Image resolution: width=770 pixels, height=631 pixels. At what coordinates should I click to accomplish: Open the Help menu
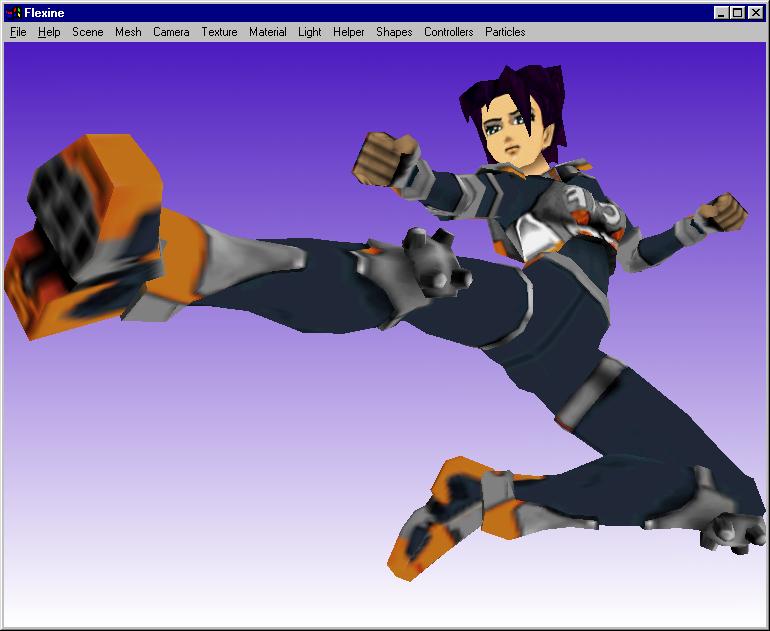(49, 32)
